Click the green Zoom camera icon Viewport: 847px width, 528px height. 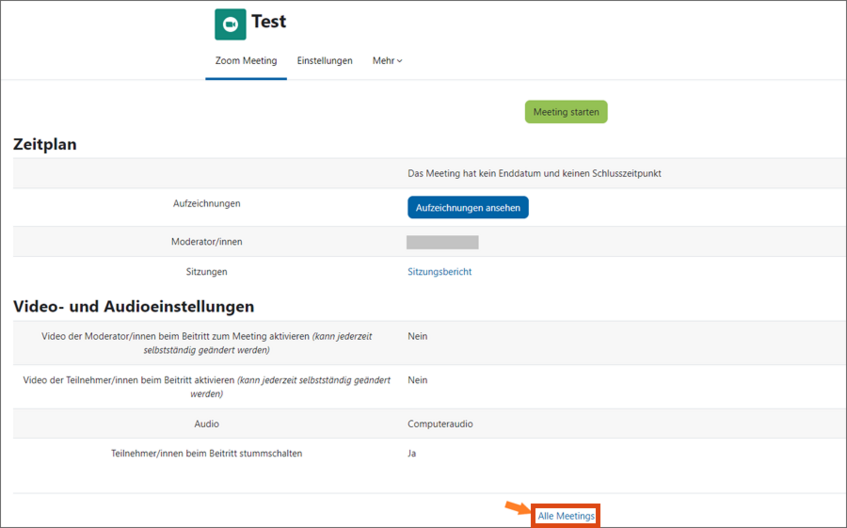pyautogui.click(x=230, y=24)
